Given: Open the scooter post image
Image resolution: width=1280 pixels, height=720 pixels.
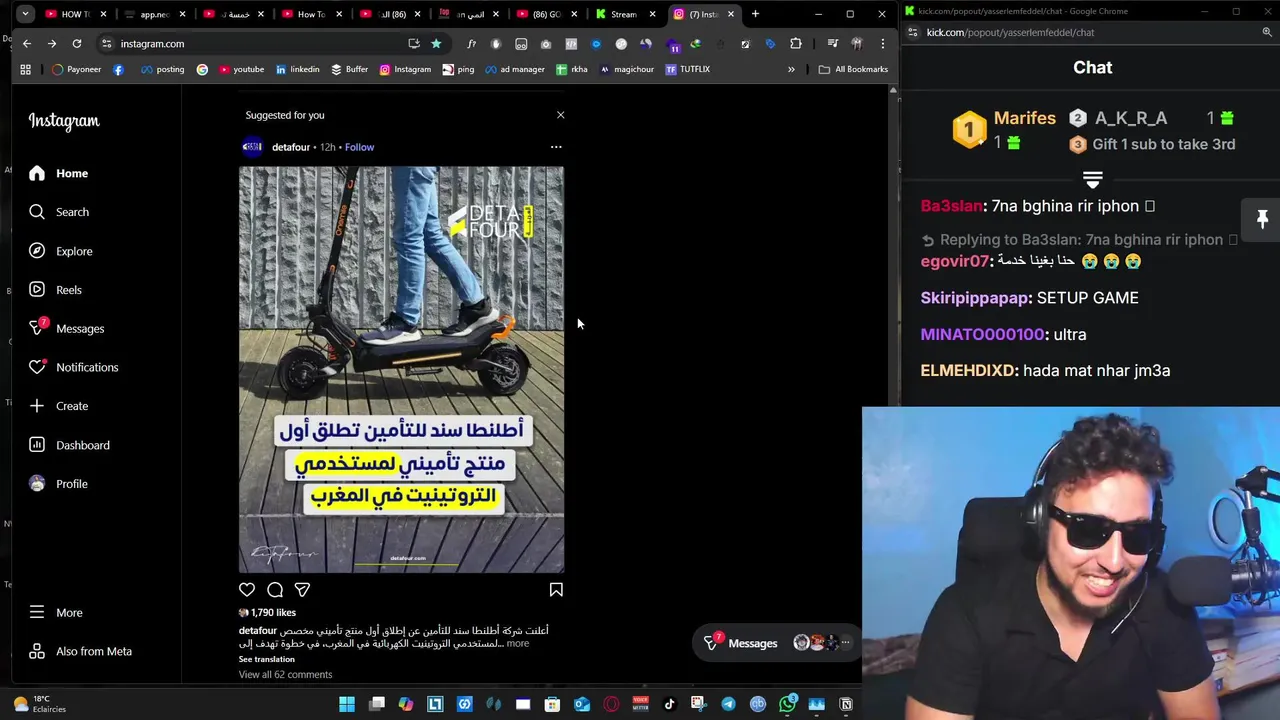Looking at the screenshot, I should tap(401, 369).
